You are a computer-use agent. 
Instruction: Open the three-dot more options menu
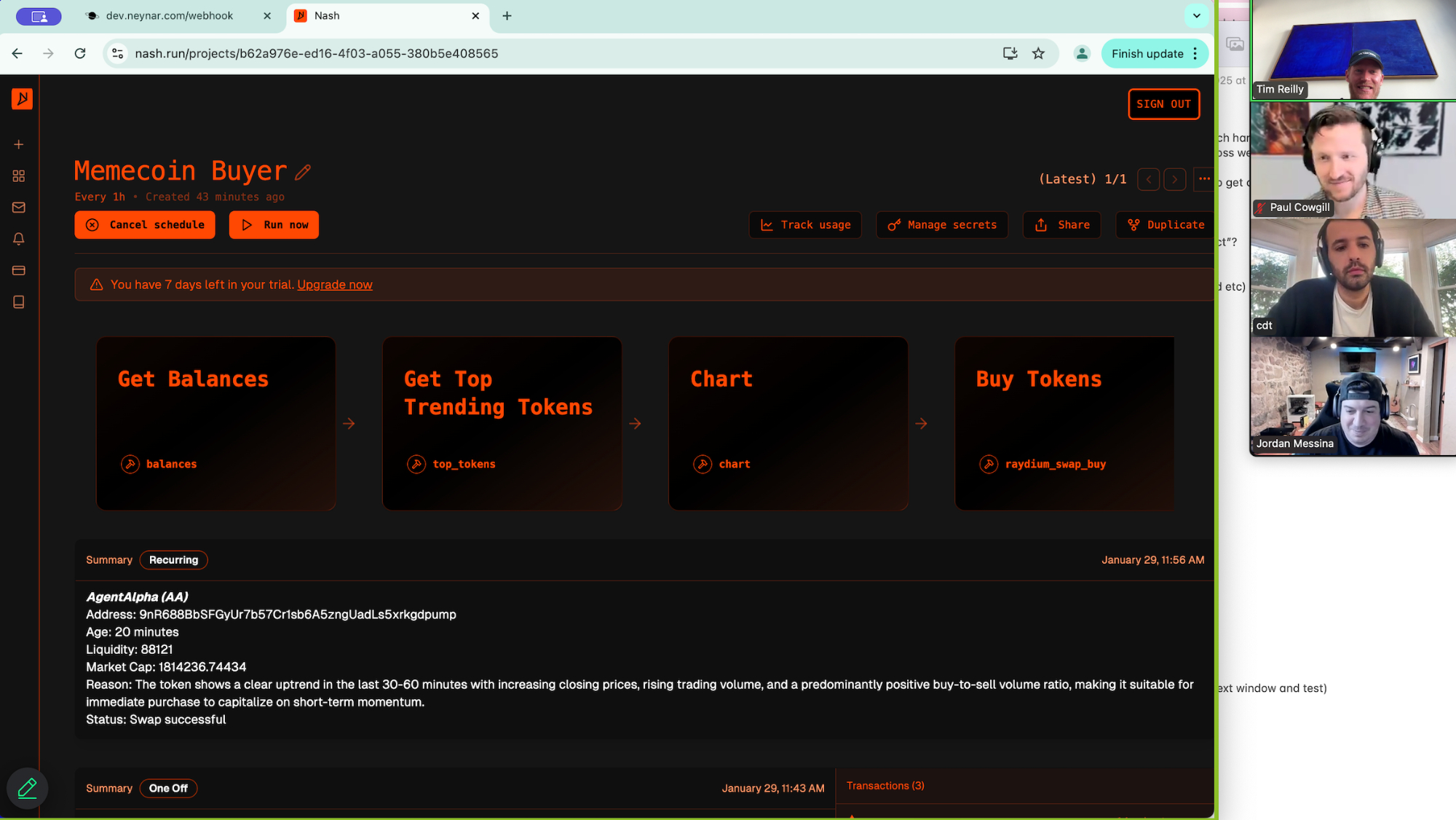pyautogui.click(x=1204, y=179)
